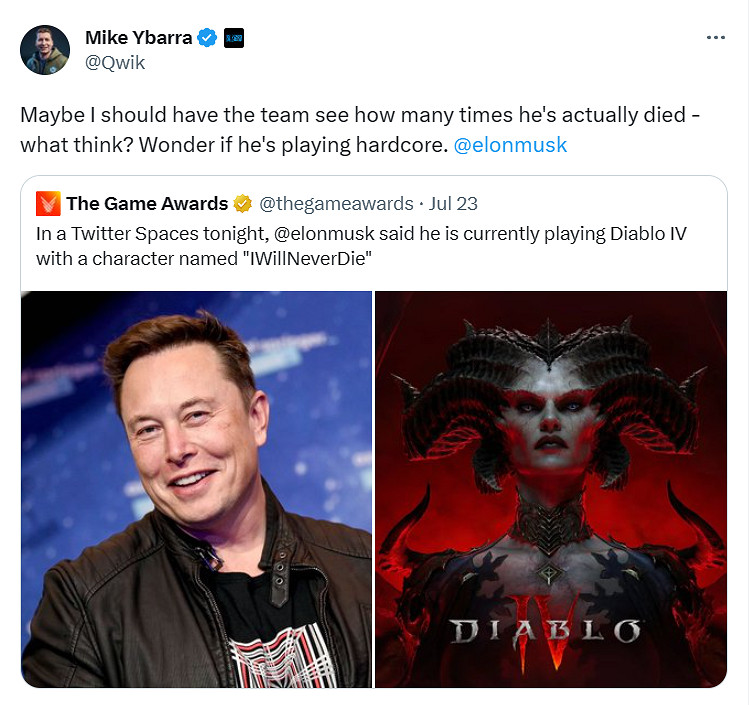Open the three-dot more options menu

[x=716, y=37]
